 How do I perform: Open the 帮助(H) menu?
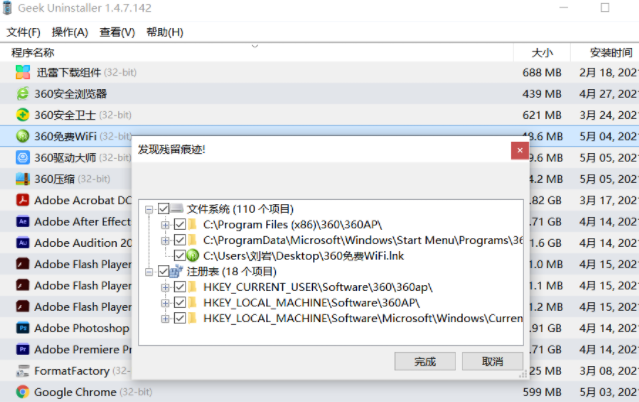165,32
